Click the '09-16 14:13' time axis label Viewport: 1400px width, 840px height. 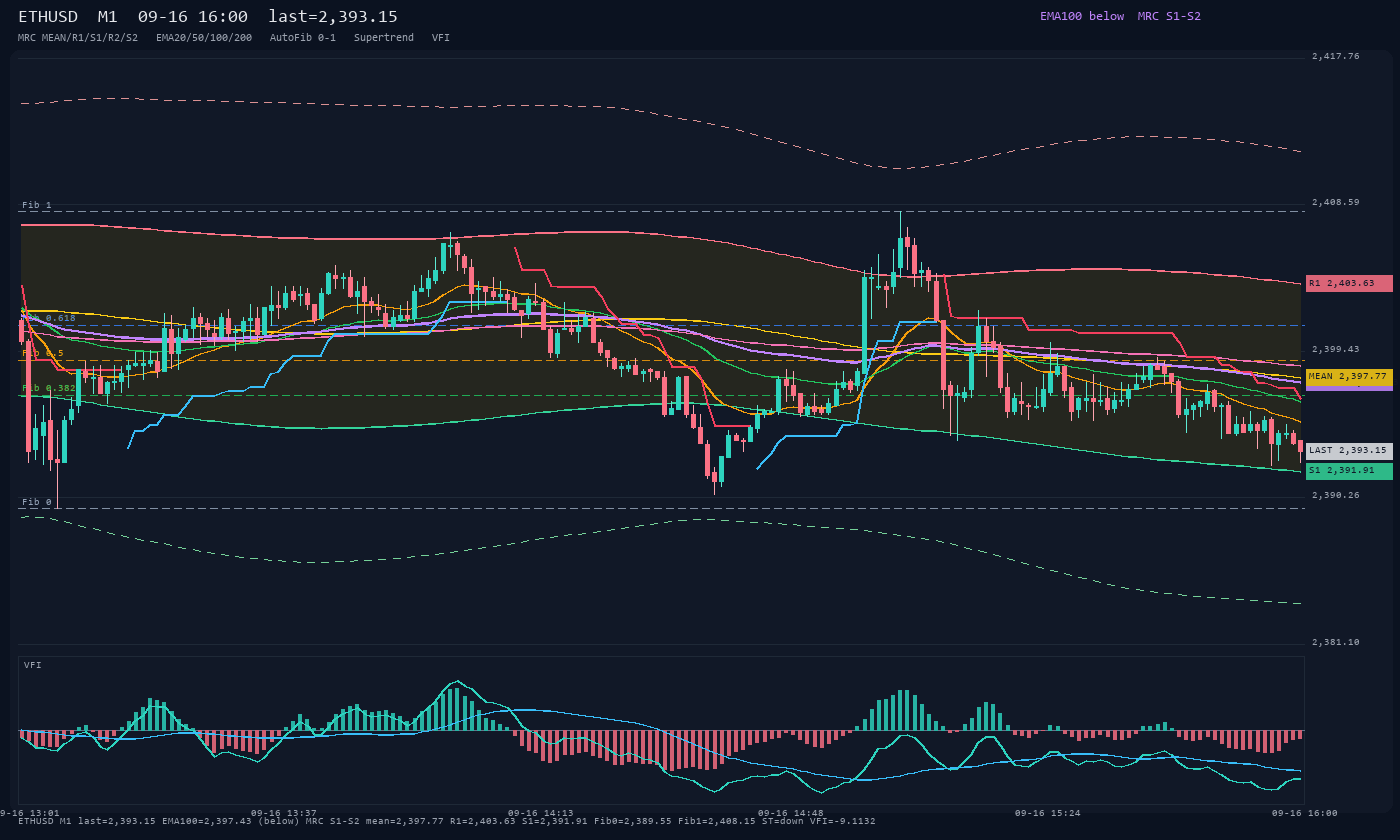pos(541,813)
